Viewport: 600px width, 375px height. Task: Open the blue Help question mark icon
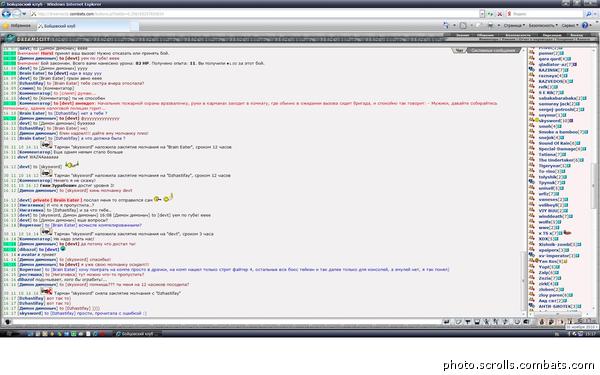(x=585, y=25)
